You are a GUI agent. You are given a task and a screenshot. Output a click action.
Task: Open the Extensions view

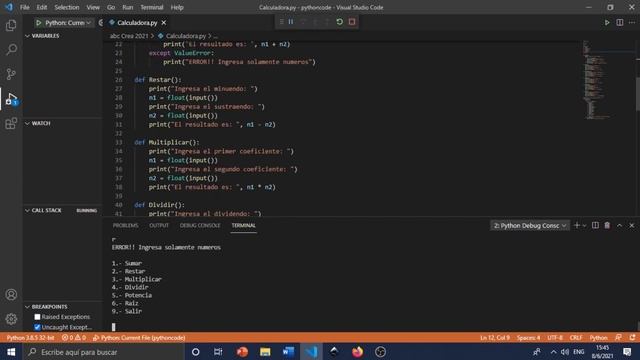coord(11,123)
